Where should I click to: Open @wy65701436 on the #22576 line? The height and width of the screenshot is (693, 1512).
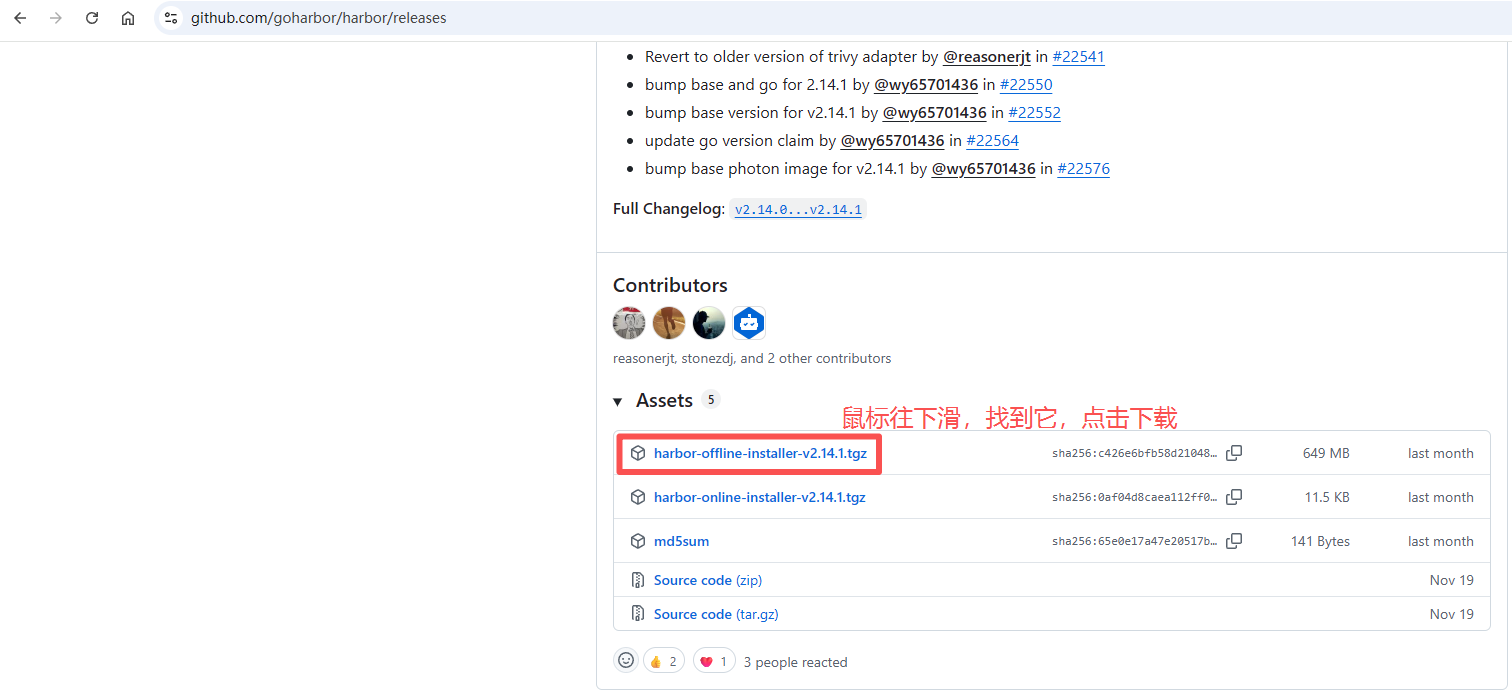[x=983, y=169]
